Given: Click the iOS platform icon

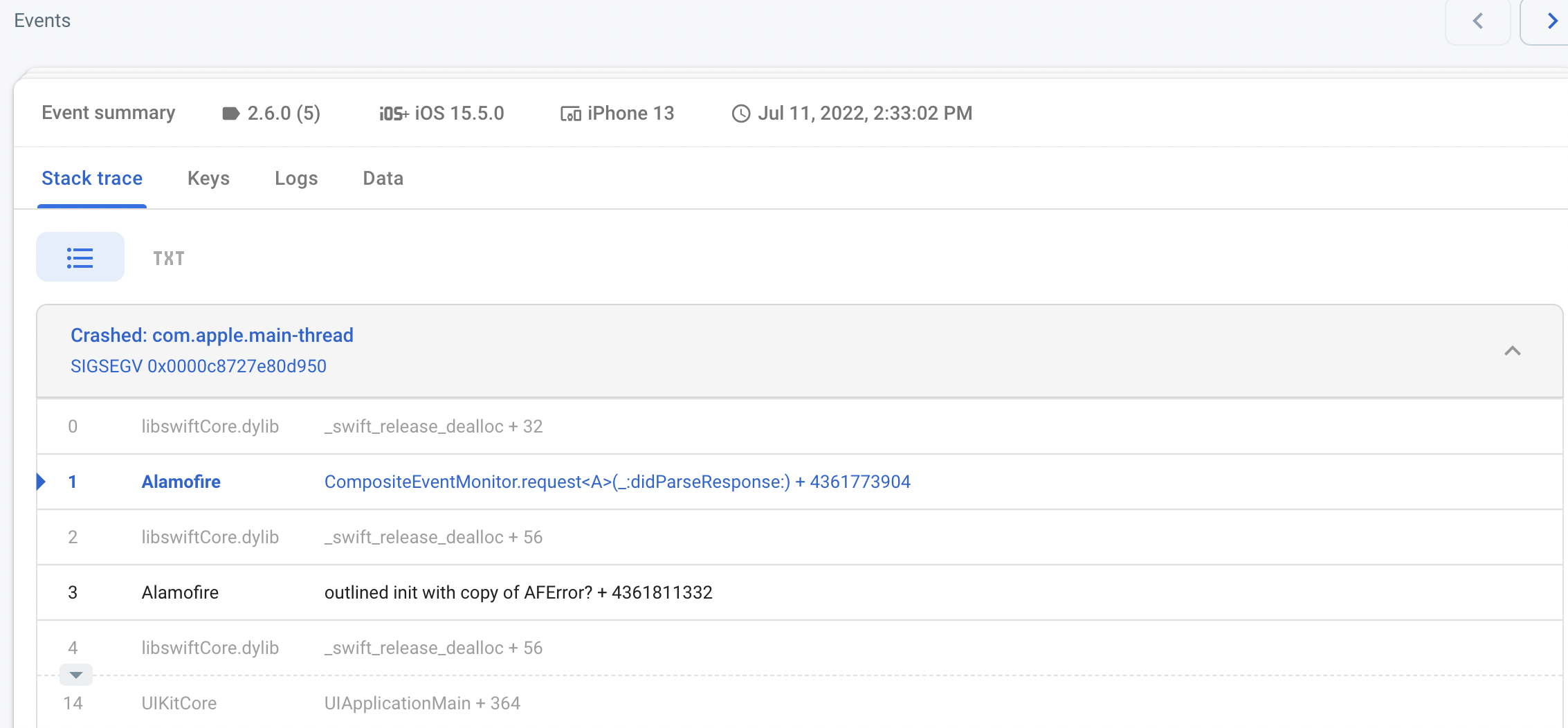Looking at the screenshot, I should 394,112.
